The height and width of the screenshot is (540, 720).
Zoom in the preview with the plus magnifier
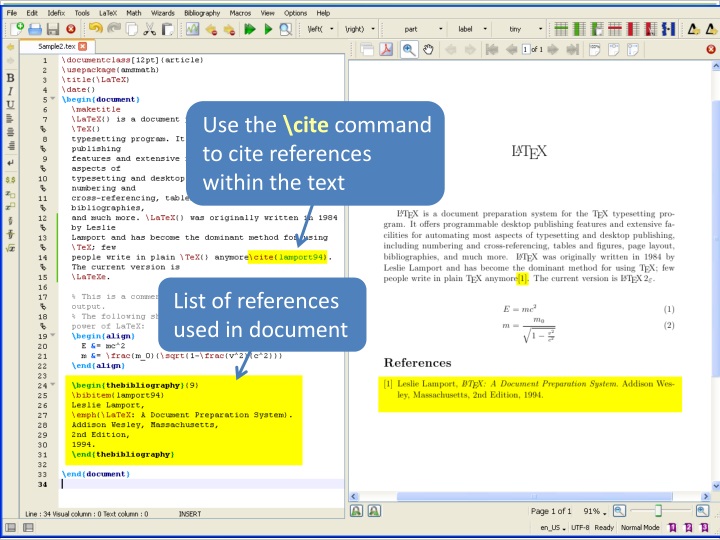(702, 511)
